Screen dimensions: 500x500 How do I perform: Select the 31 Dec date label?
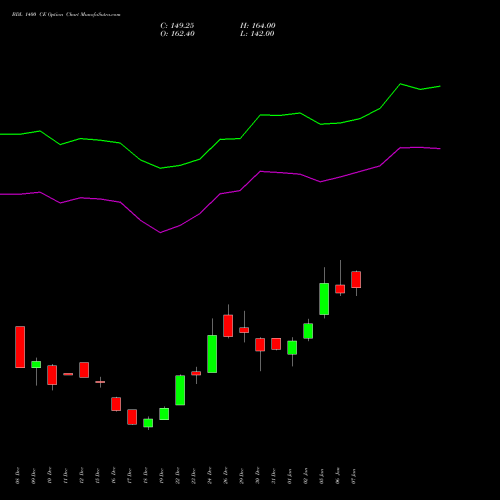pyautogui.click(x=274, y=476)
